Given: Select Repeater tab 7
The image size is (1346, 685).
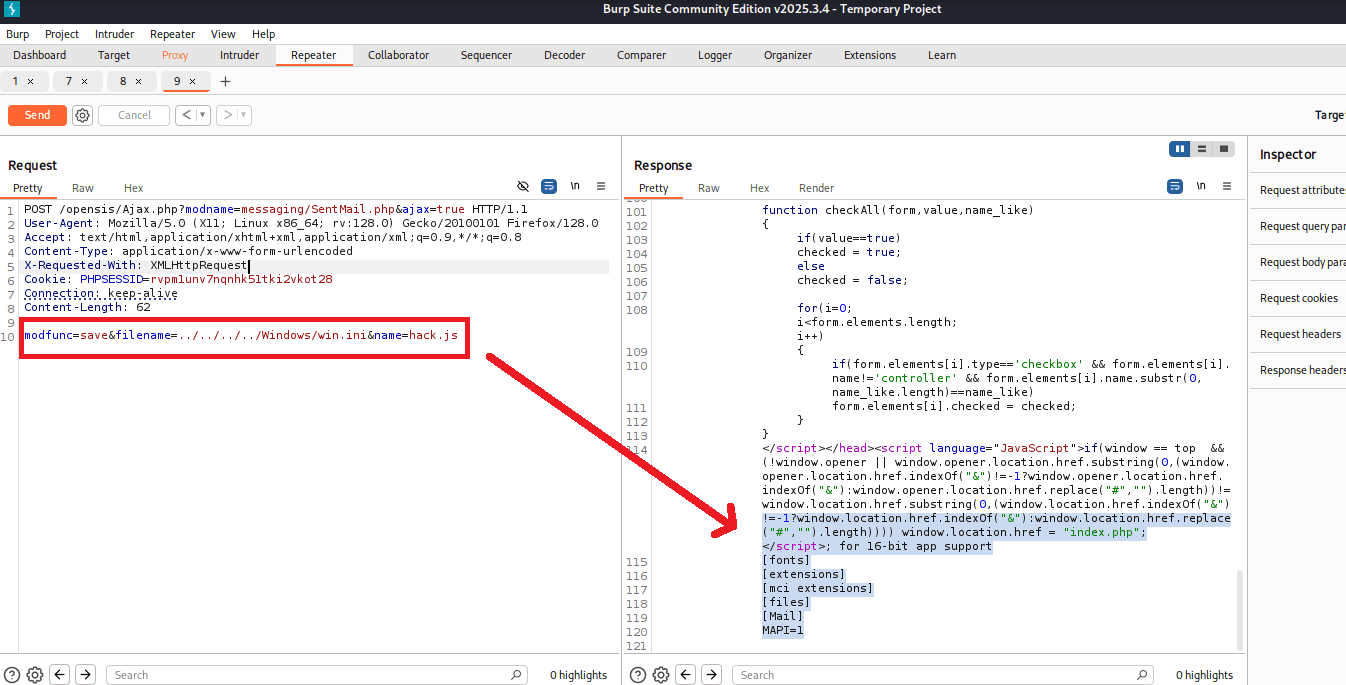Looking at the screenshot, I should [x=69, y=81].
